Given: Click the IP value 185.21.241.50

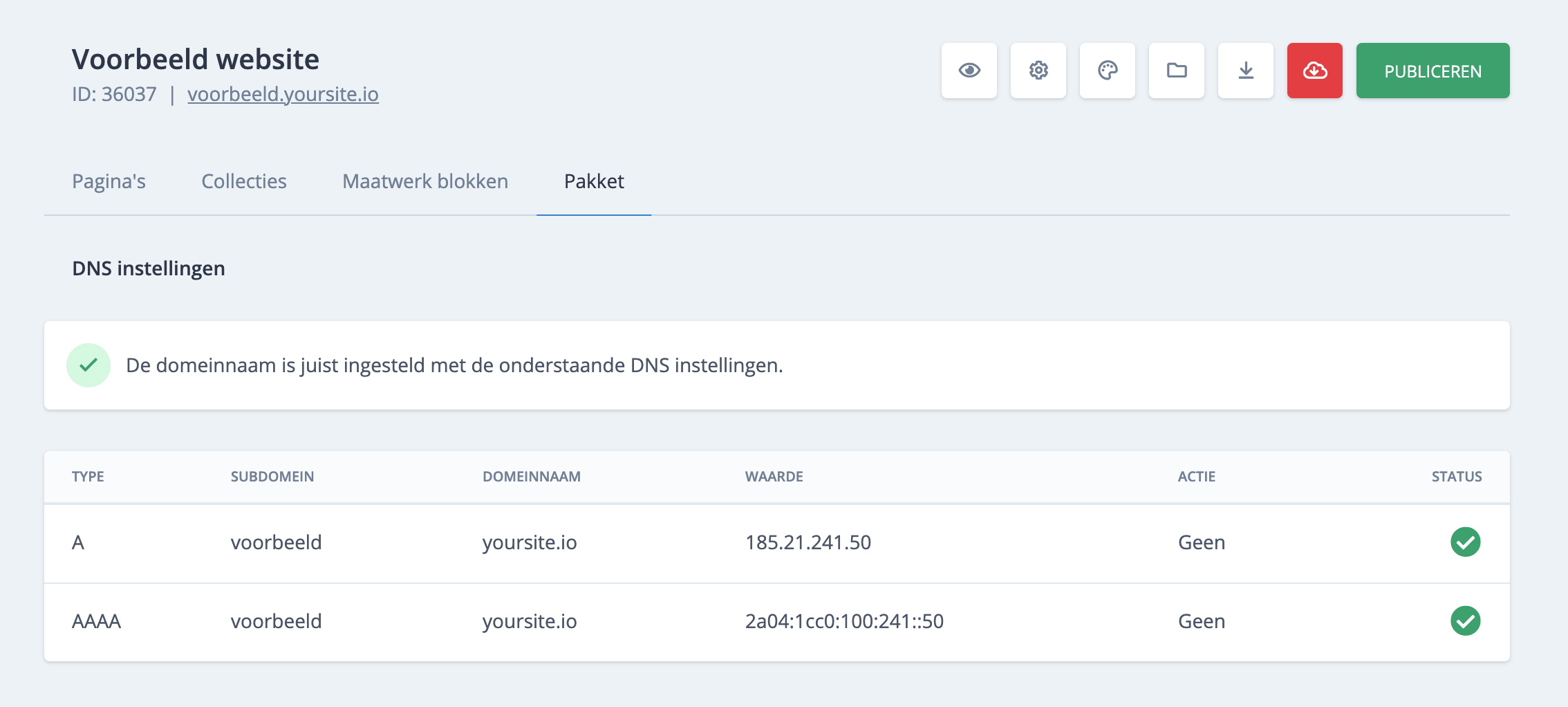Looking at the screenshot, I should [808, 542].
